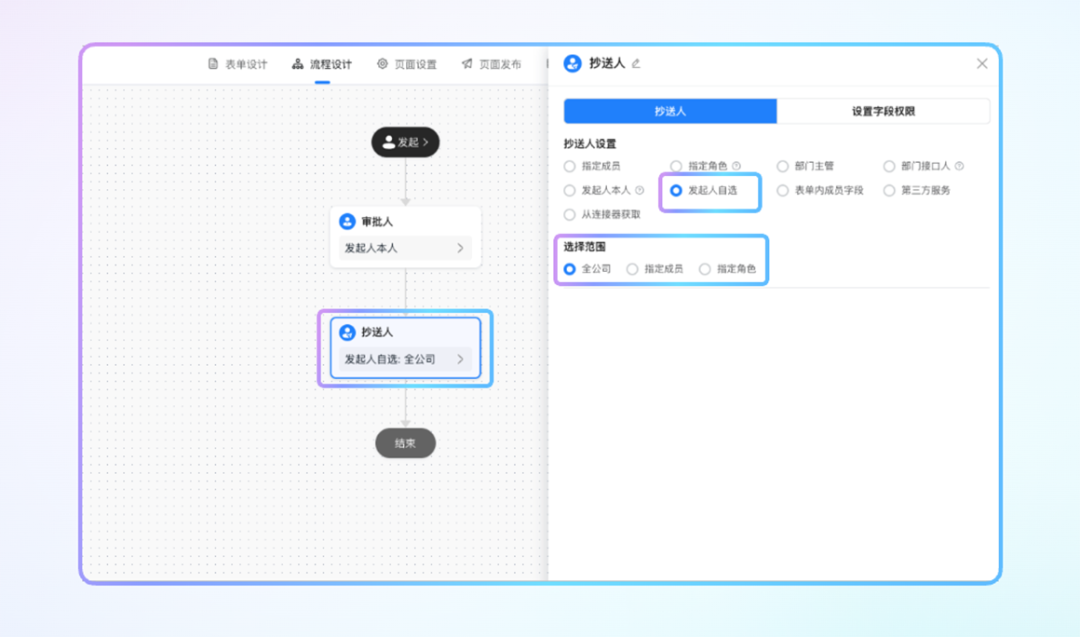The height and width of the screenshot is (637, 1080).
Task: Expand the 发起人自选: 全公司 row chevron
Action: [x=460, y=359]
